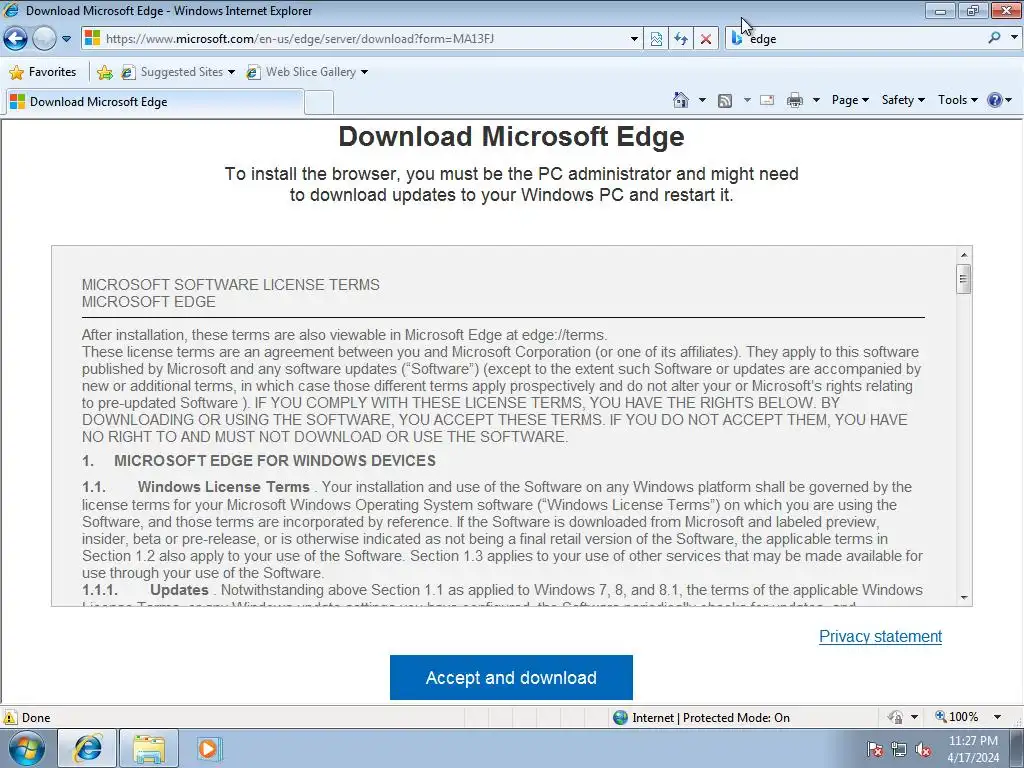Launch Windows Media Player from taskbar
The width and height of the screenshot is (1024, 768).
(209, 748)
